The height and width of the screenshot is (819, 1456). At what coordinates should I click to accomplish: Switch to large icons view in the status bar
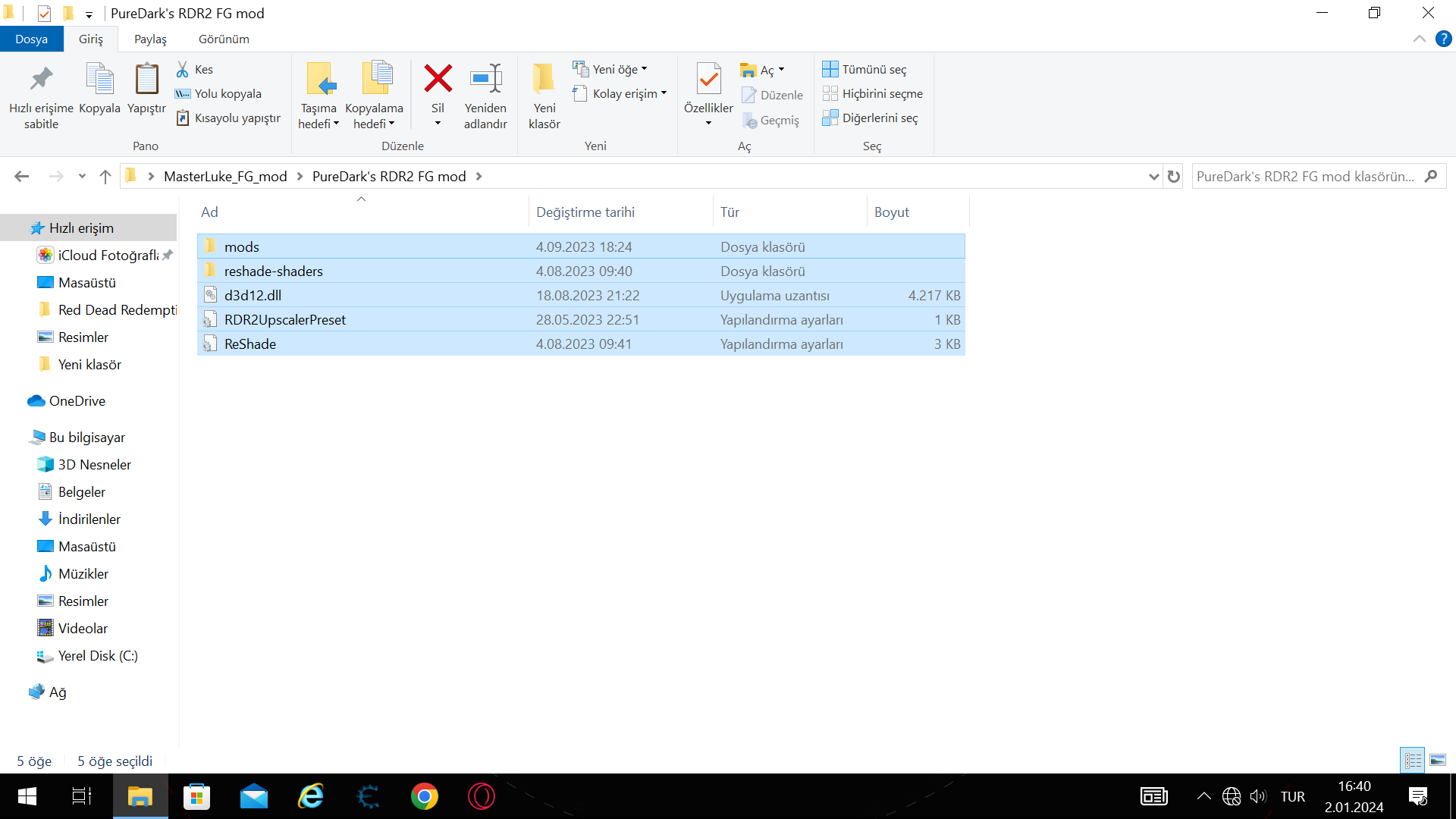click(1438, 760)
